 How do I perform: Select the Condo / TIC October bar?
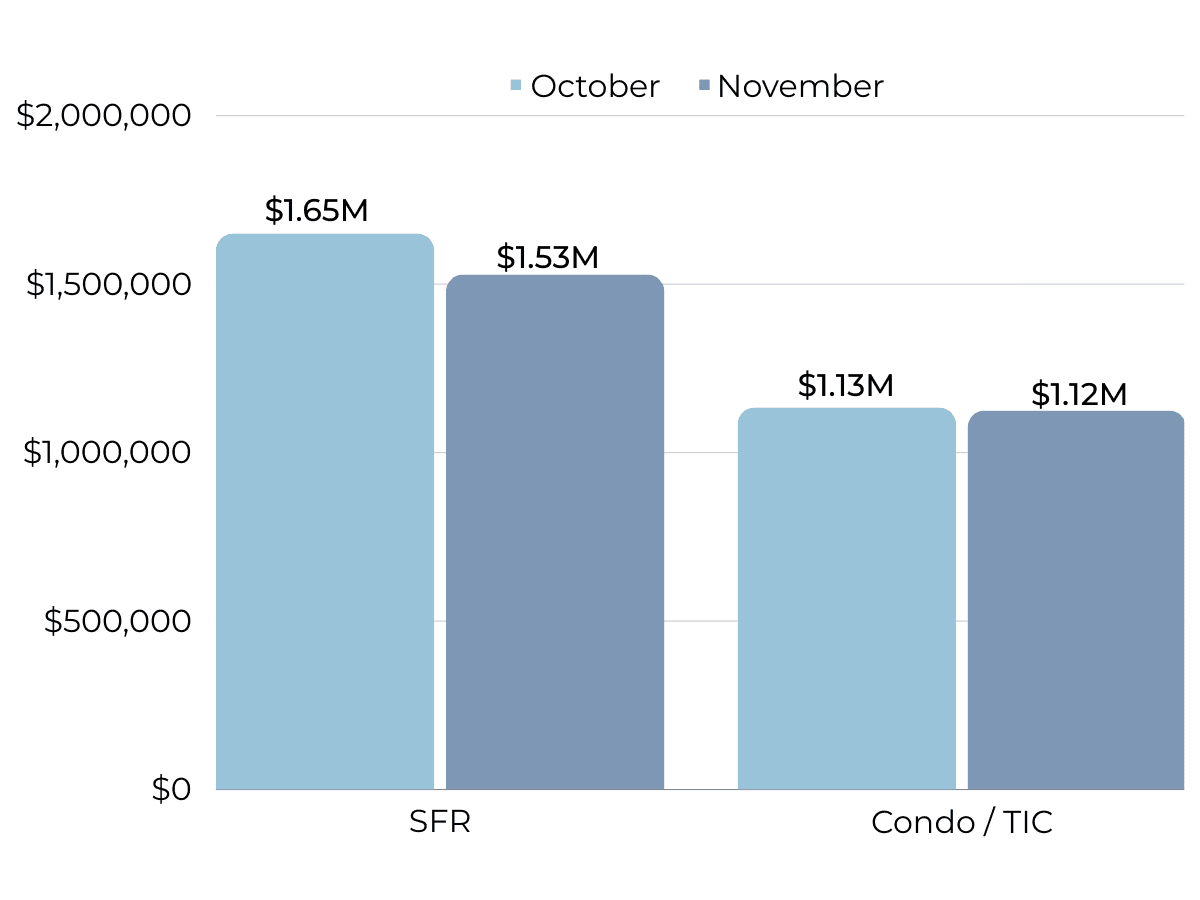(x=847, y=598)
